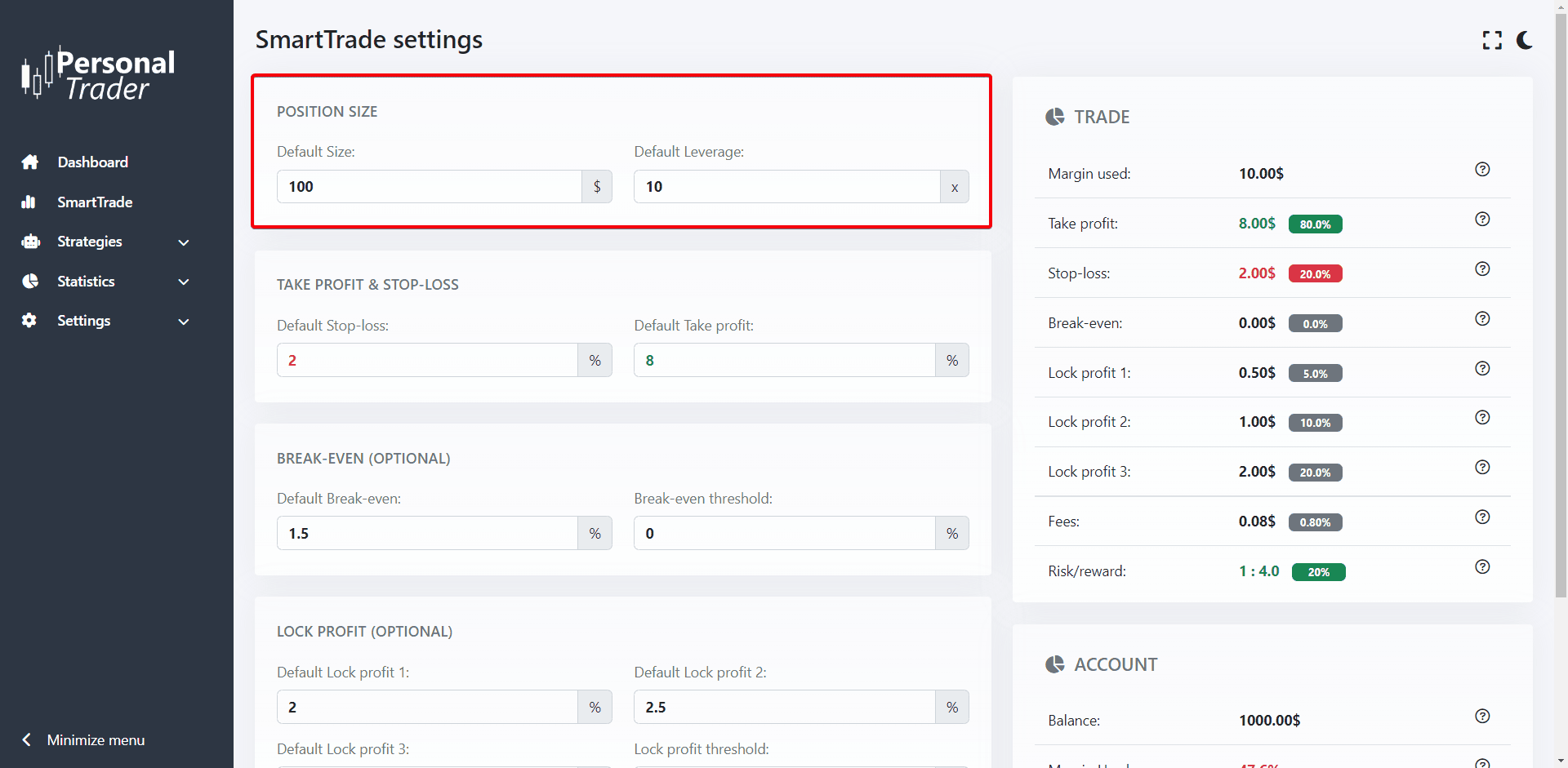The image size is (1568, 768).
Task: Expand the Settings menu chevron
Action: (184, 322)
